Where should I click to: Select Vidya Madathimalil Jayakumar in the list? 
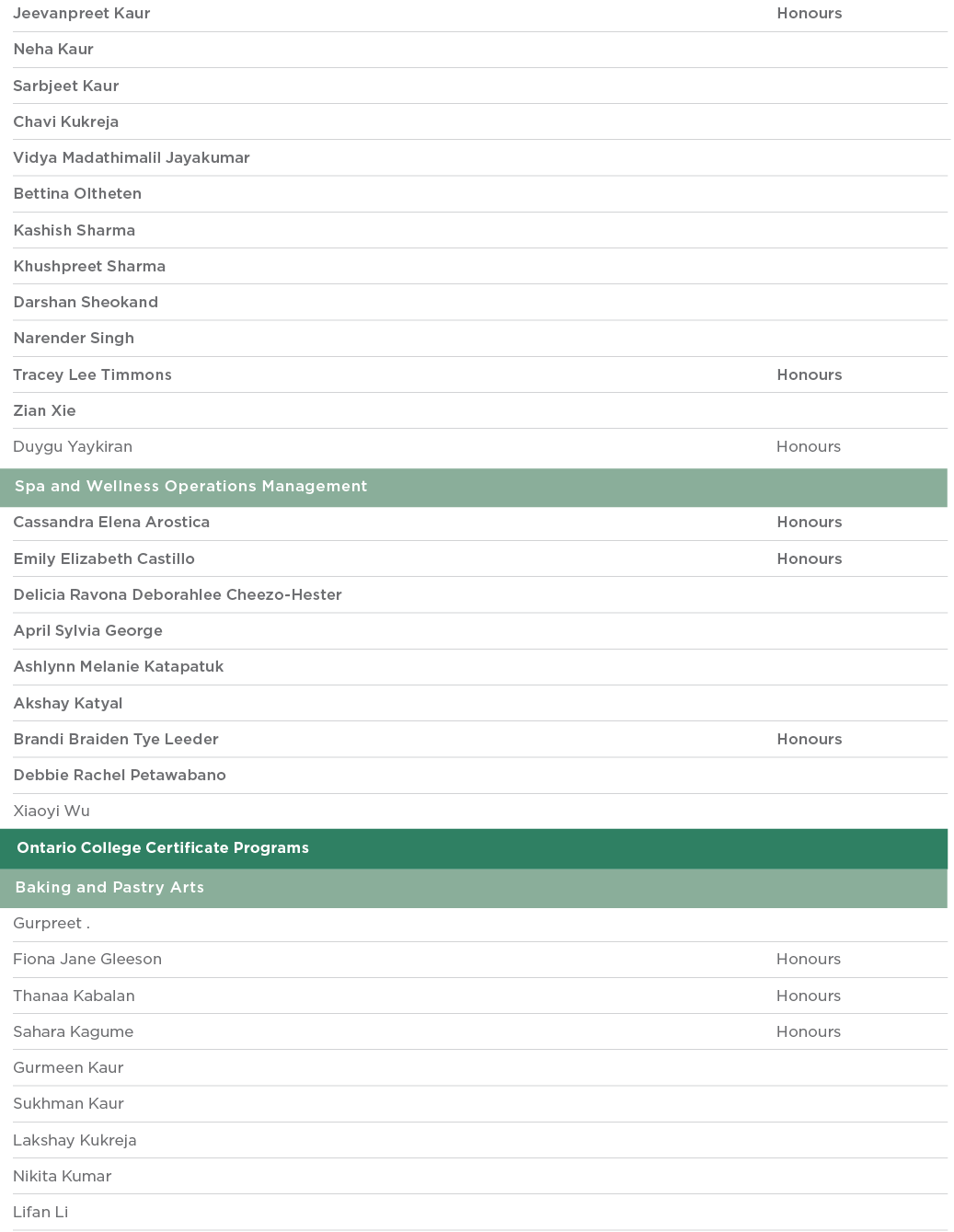pos(132,158)
